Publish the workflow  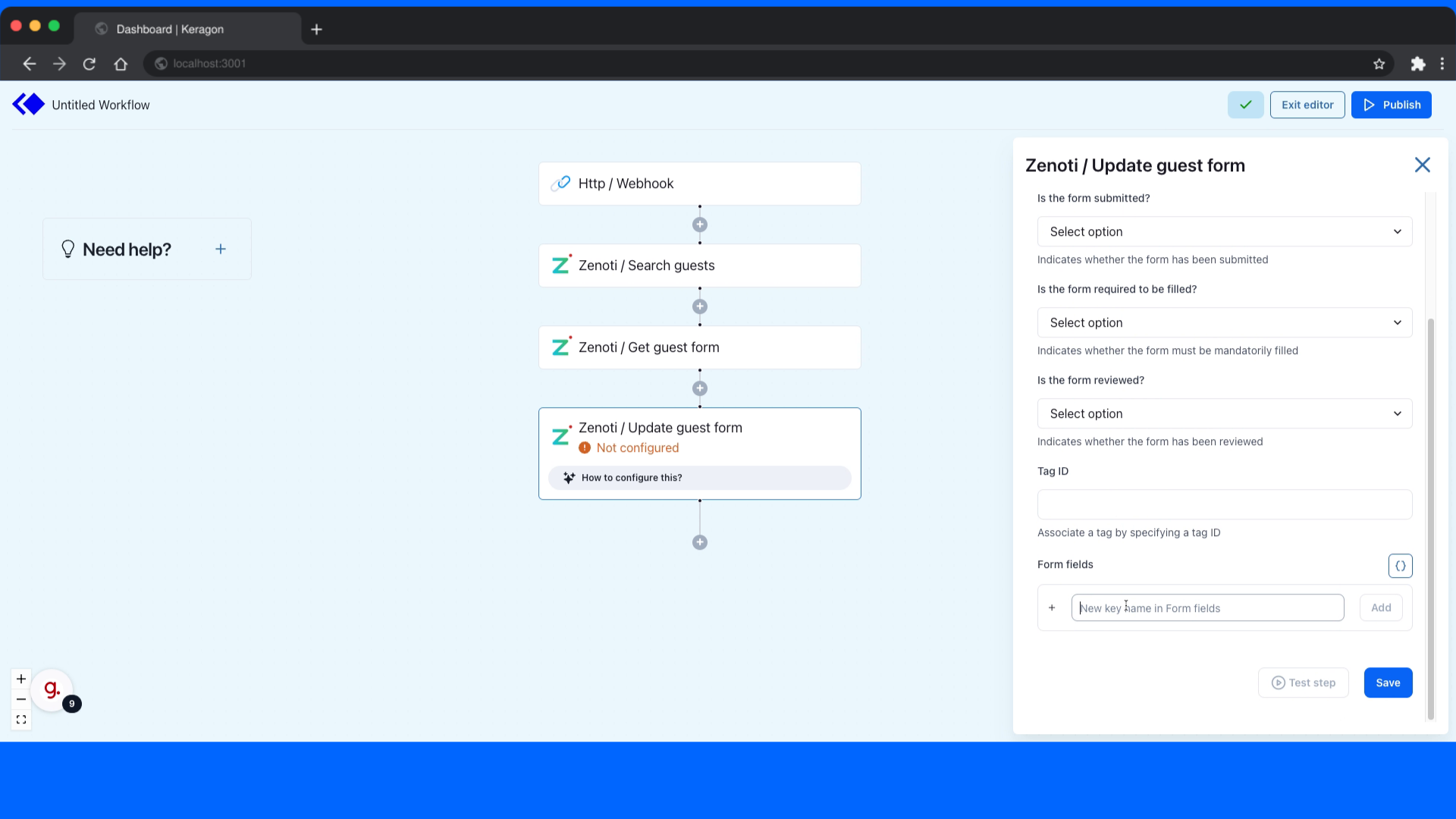(1391, 105)
